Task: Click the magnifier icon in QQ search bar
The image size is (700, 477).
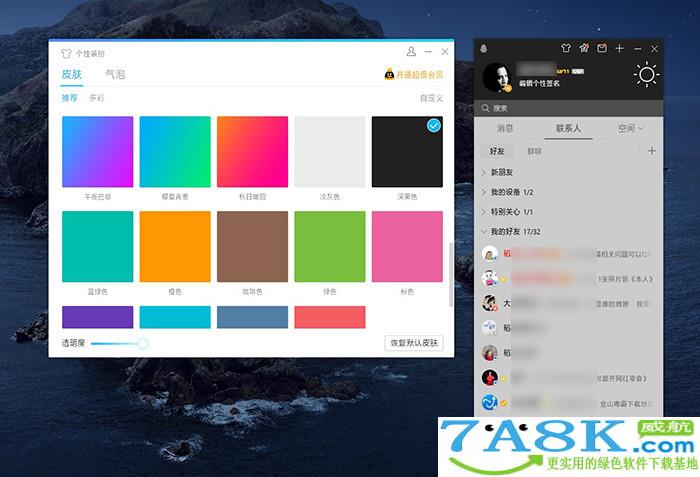Action: pos(485,108)
